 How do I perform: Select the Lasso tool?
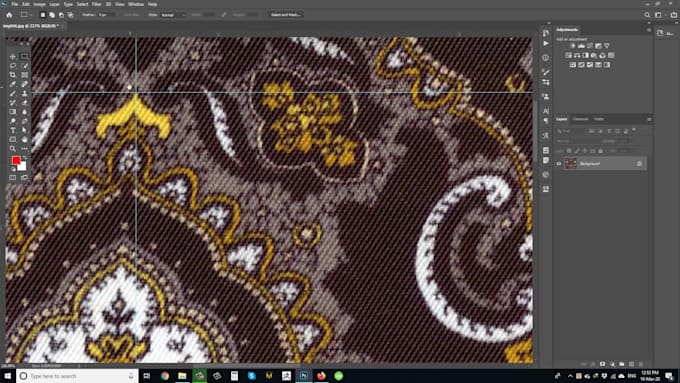pyautogui.click(x=13, y=65)
